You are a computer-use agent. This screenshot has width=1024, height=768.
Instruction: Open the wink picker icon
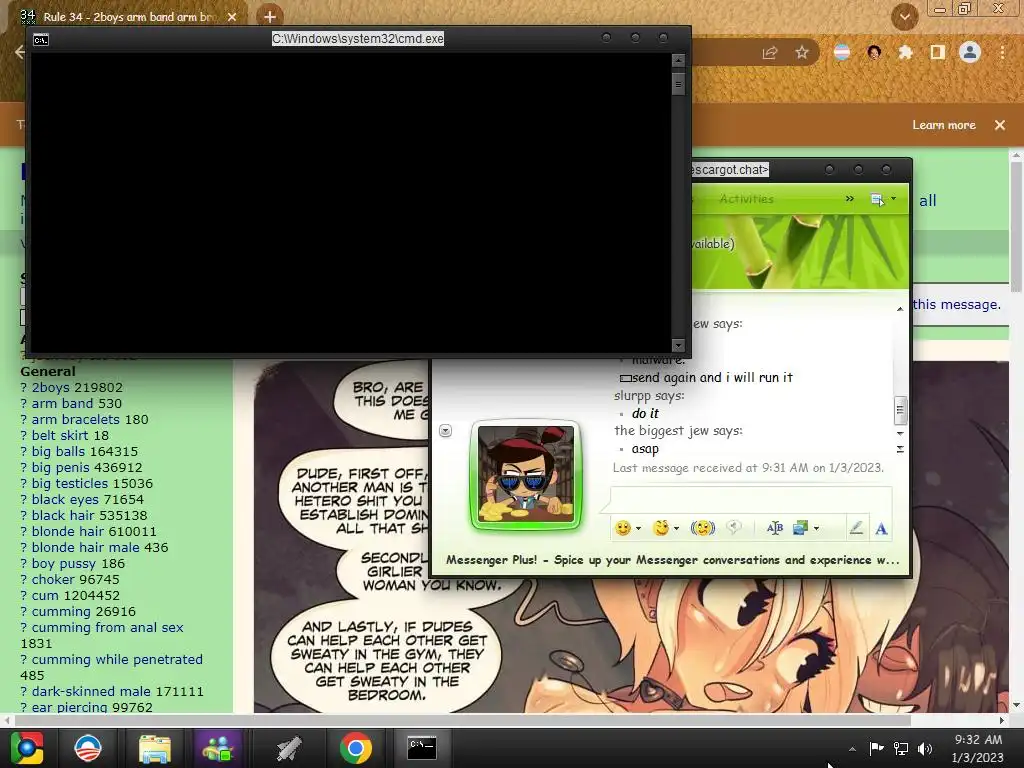[x=661, y=528]
